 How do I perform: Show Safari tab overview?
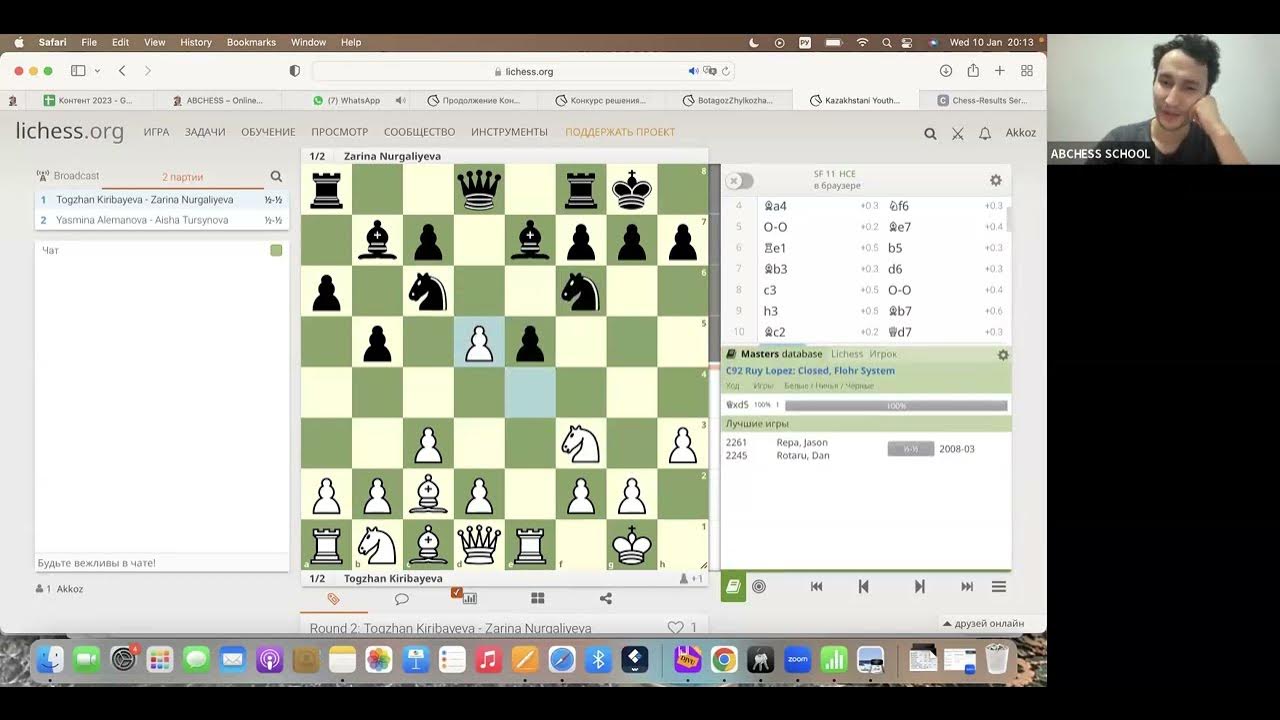click(x=1026, y=71)
